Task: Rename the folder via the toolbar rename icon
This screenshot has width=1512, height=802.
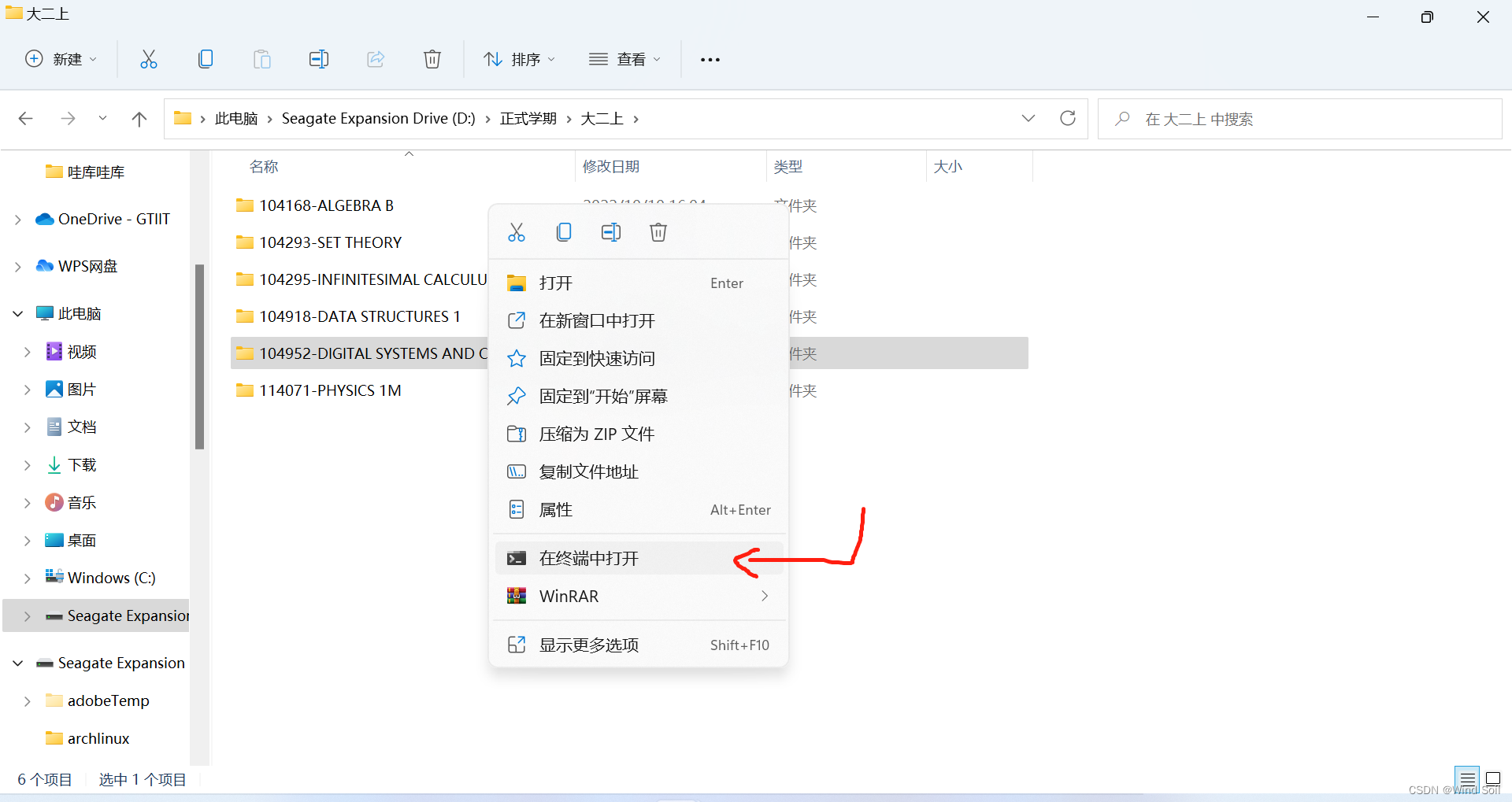Action: click(x=319, y=59)
